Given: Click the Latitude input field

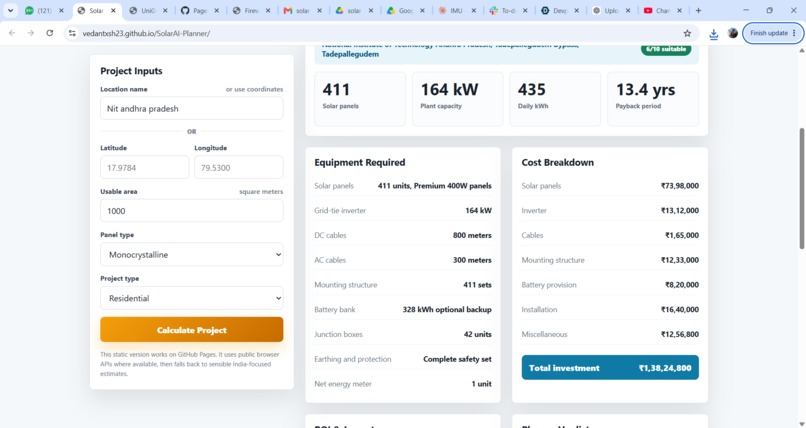Looking at the screenshot, I should click(144, 168).
